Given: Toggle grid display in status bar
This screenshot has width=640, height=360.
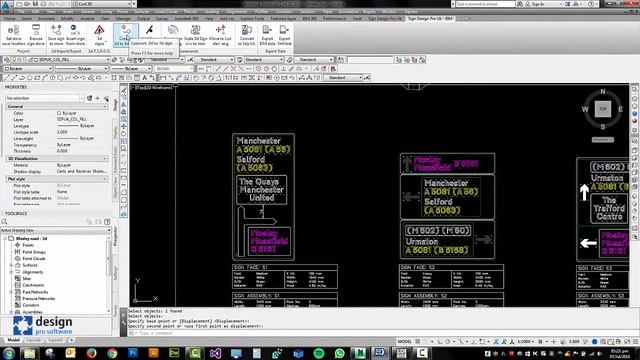Looking at the screenshot, I should tap(418, 341).
